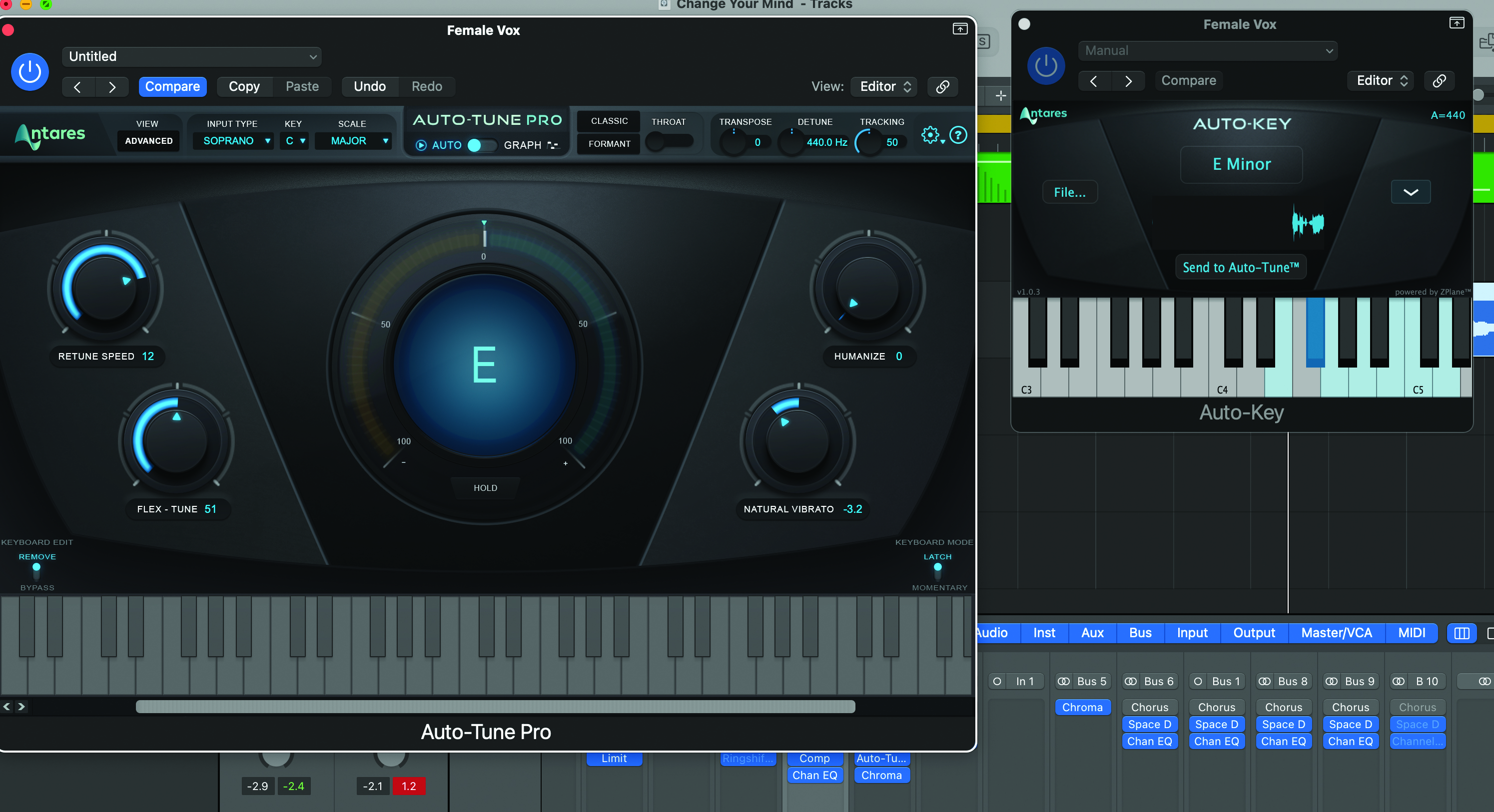Open the Auto-Tune settings gear icon
Screen dimensions: 1494x812
pyautogui.click(x=930, y=135)
